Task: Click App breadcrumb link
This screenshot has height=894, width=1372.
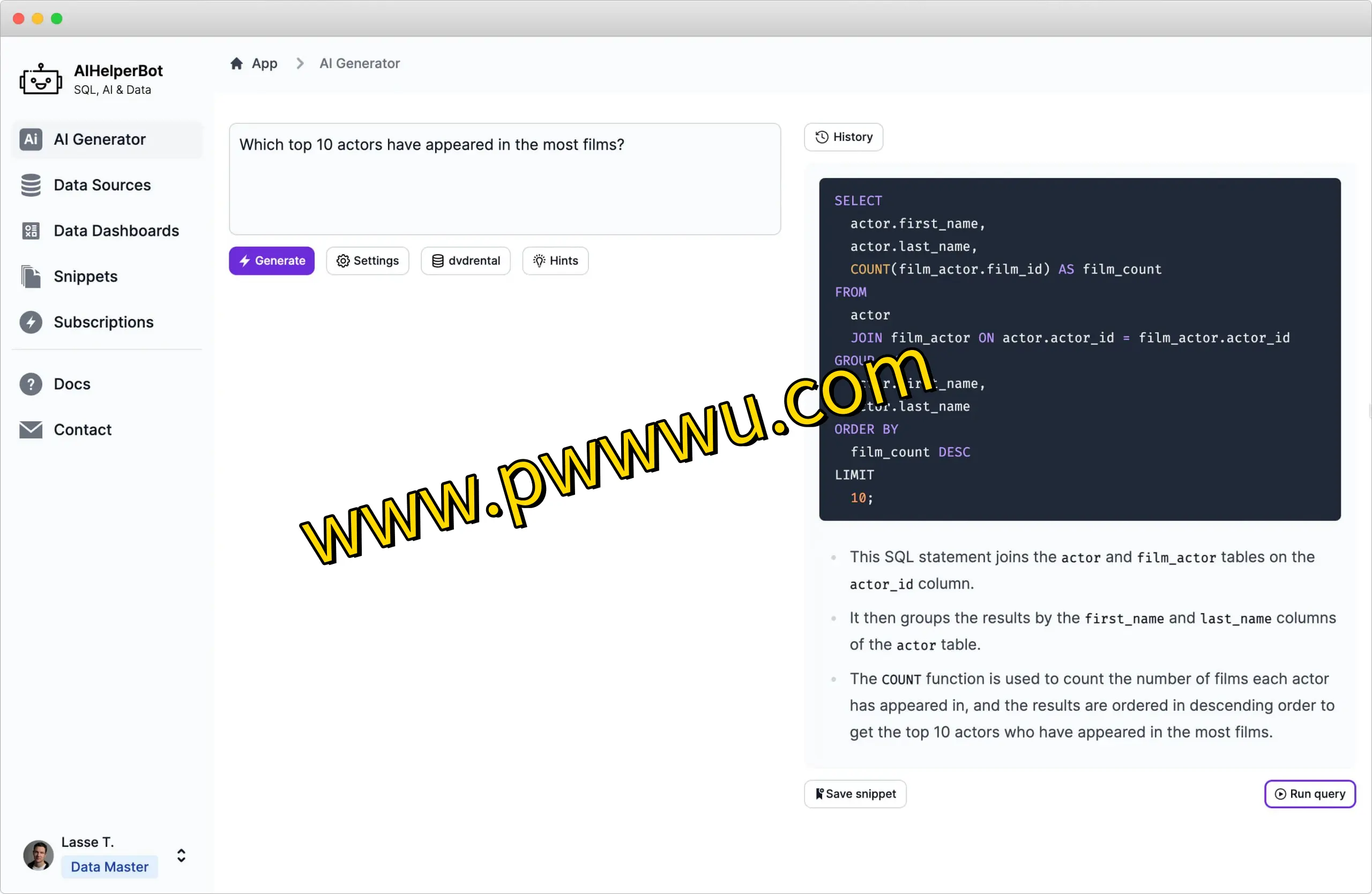Action: 265,63
